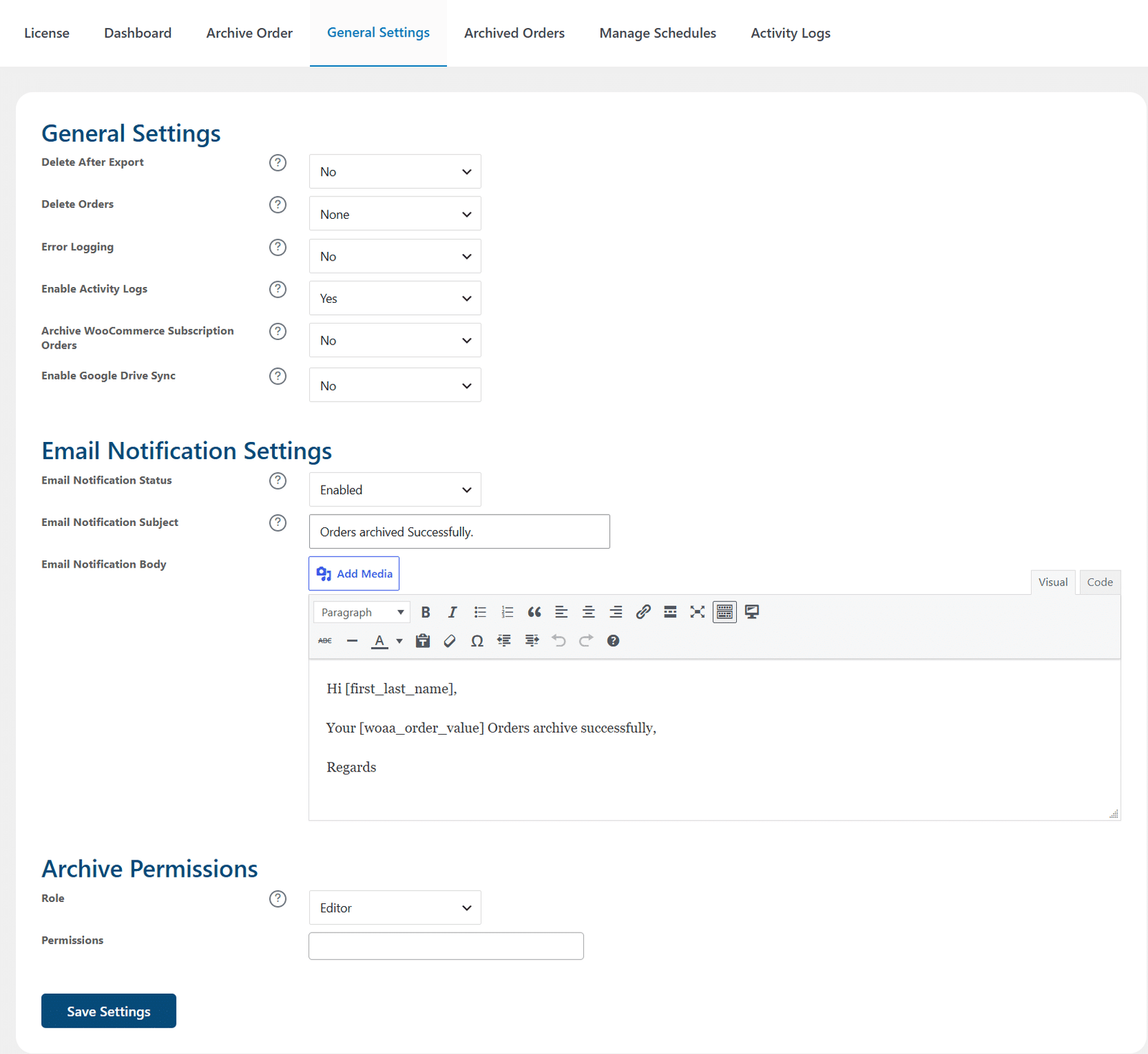The height and width of the screenshot is (1054, 1148).
Task: Open Email Notification Status dropdown
Action: pos(395,489)
